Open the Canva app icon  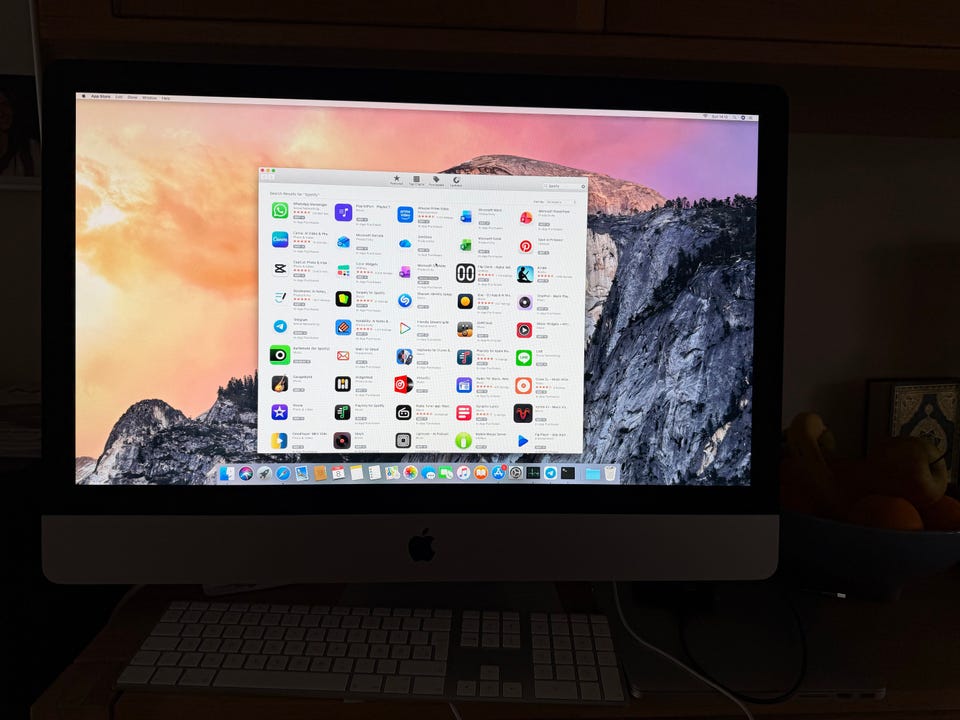(x=280, y=239)
